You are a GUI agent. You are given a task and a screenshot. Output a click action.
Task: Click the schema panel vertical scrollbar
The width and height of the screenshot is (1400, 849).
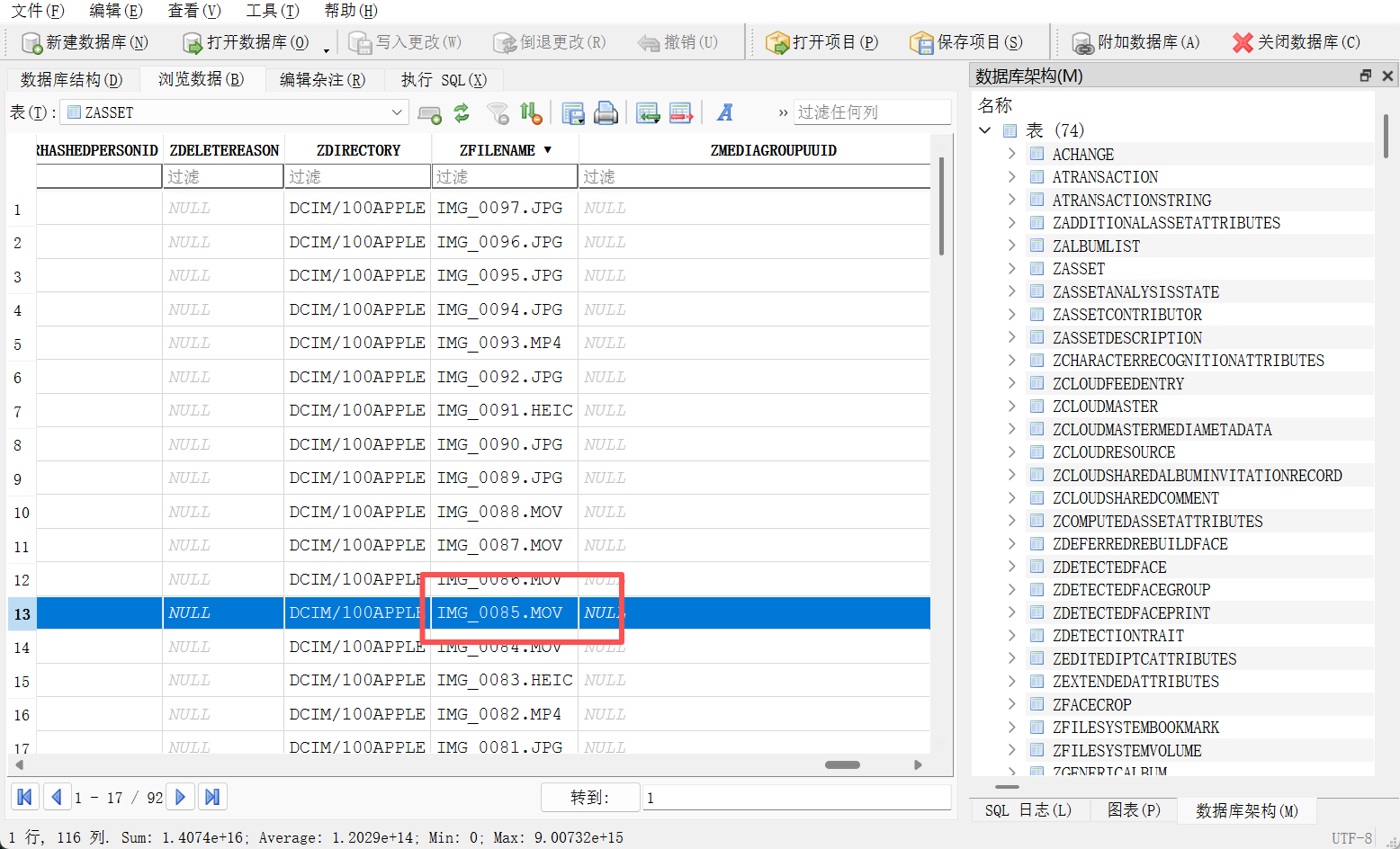coord(1386,137)
